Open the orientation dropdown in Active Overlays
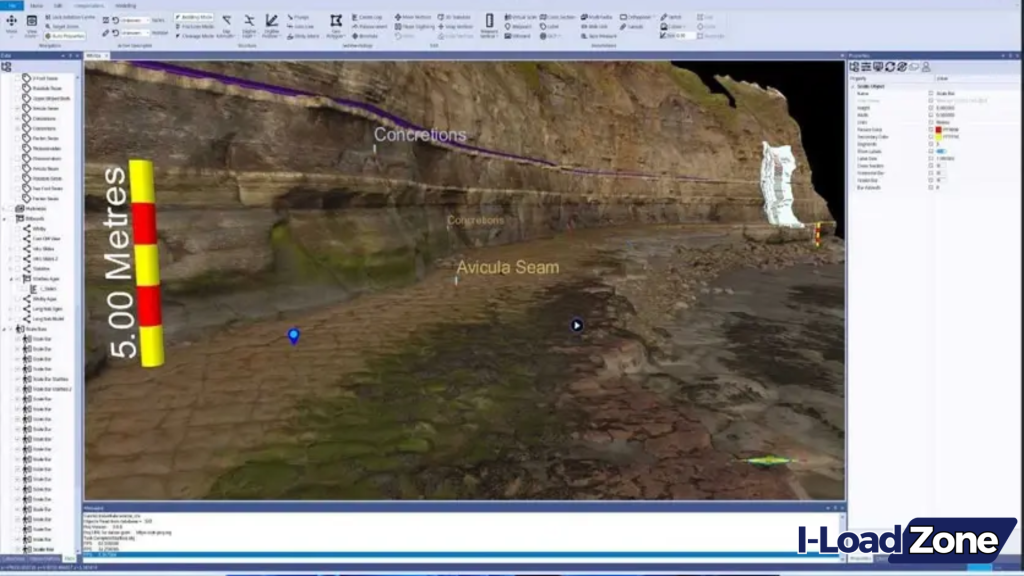This screenshot has height=576, width=1024. pos(147,20)
